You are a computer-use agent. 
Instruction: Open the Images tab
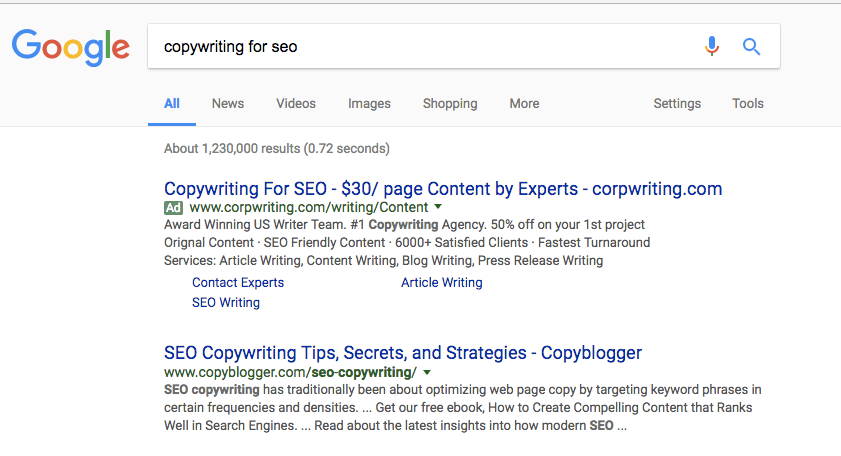coord(370,104)
